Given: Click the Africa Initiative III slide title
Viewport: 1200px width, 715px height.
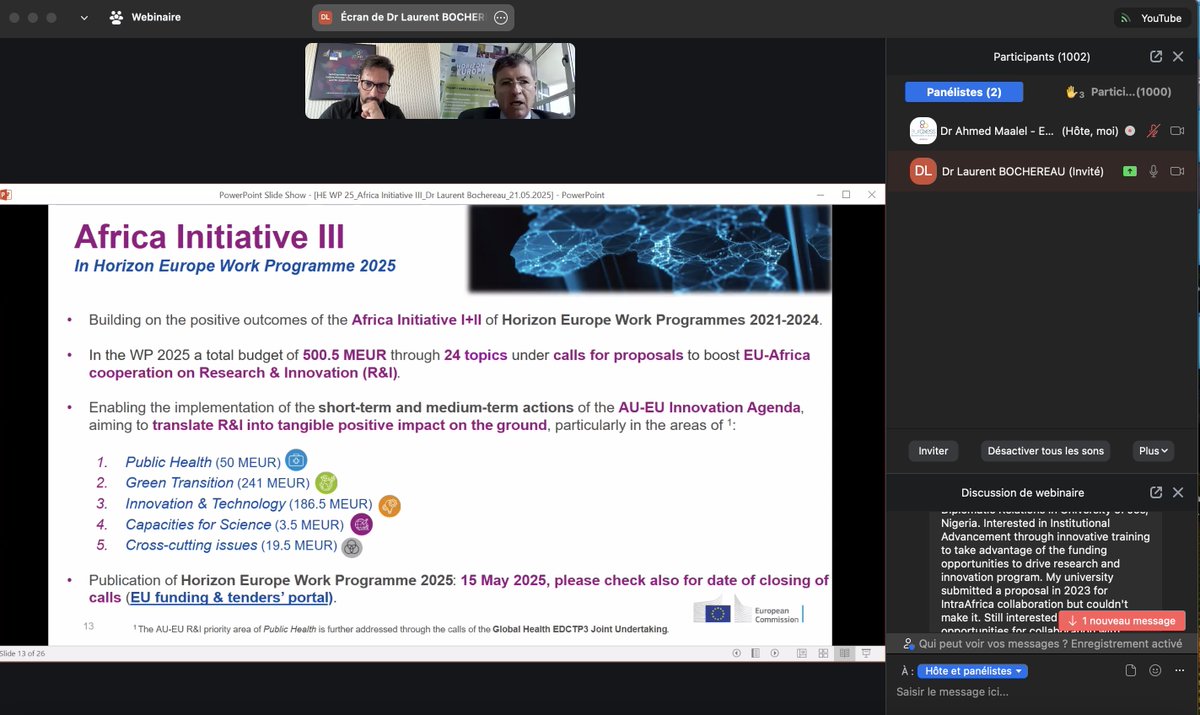Looking at the screenshot, I should click(209, 237).
